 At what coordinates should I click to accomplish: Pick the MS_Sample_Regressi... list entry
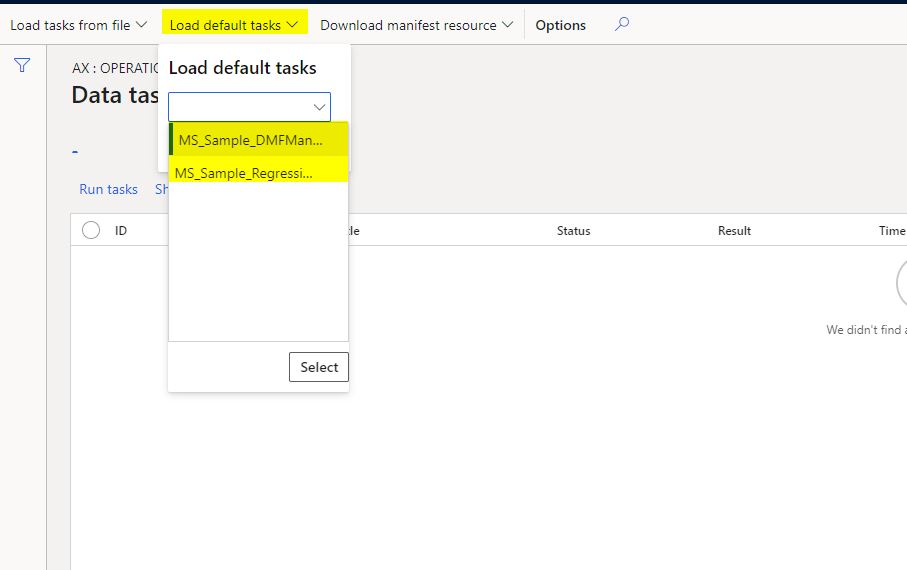[x=244, y=173]
